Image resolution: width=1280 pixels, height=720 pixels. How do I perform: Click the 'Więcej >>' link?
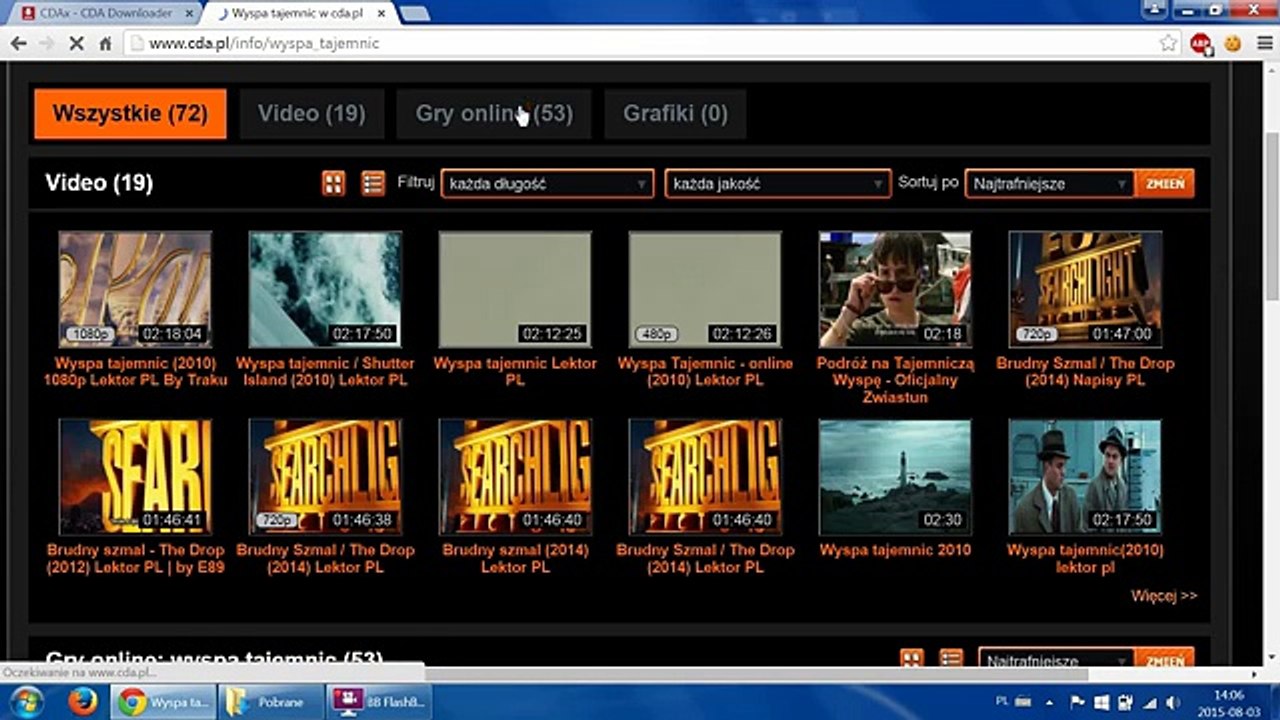click(x=1164, y=596)
